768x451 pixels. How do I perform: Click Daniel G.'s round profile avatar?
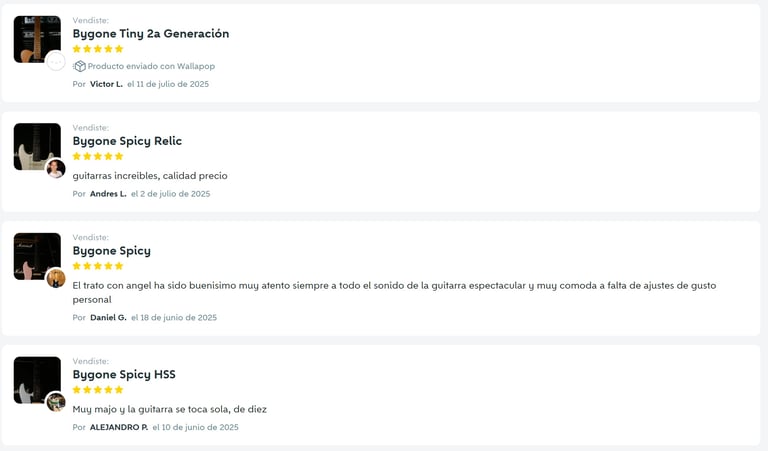(56, 278)
